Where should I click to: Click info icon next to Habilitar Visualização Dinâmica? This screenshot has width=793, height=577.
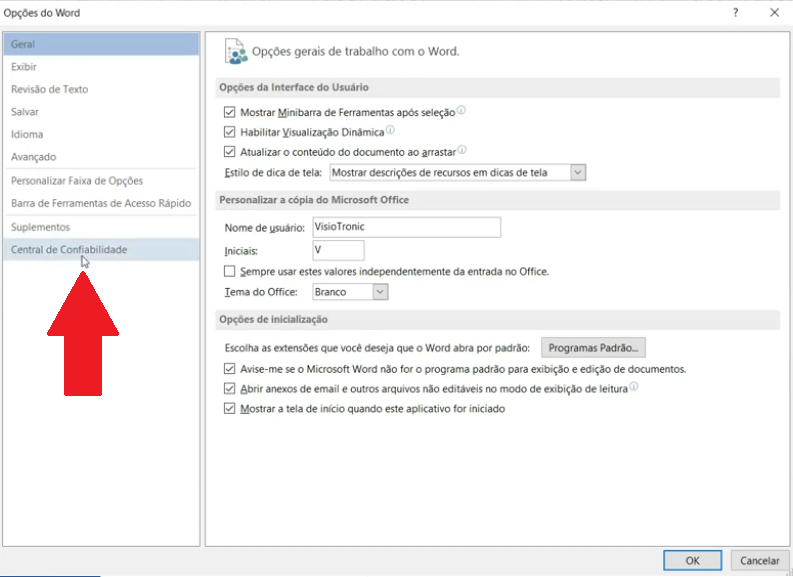390,130
